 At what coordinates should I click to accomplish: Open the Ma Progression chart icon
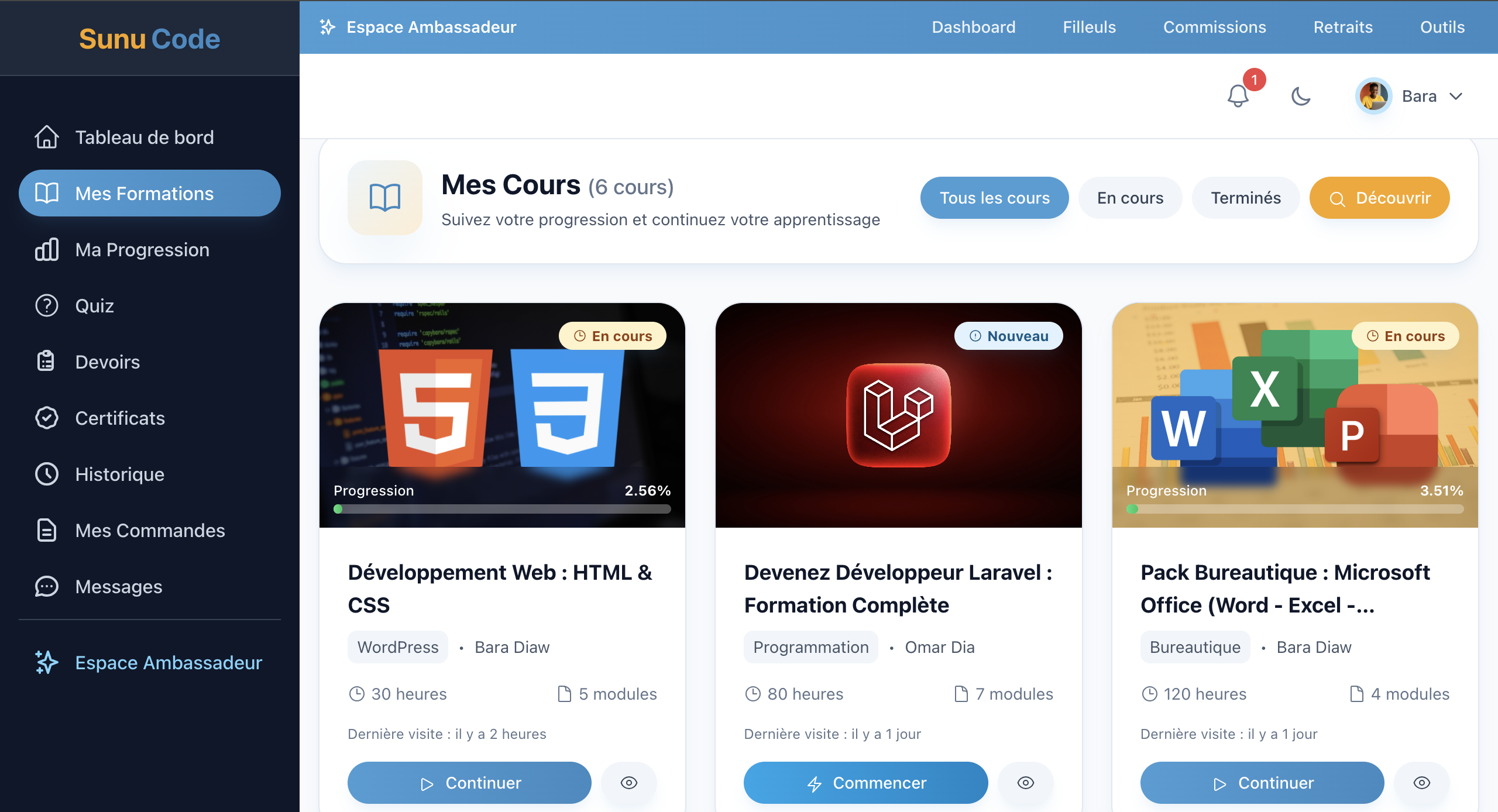(47, 250)
